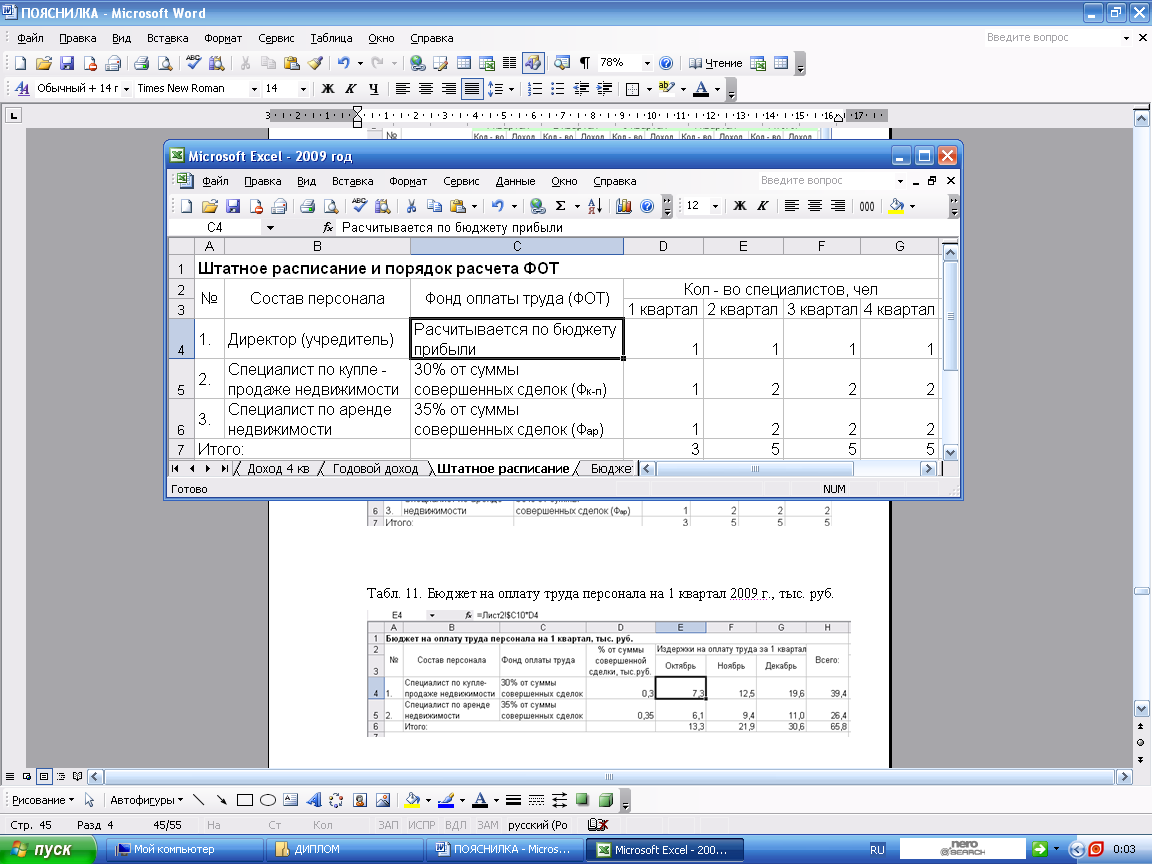Toggle italic in the Excel toolbar
This screenshot has width=1152, height=864.
point(762,206)
